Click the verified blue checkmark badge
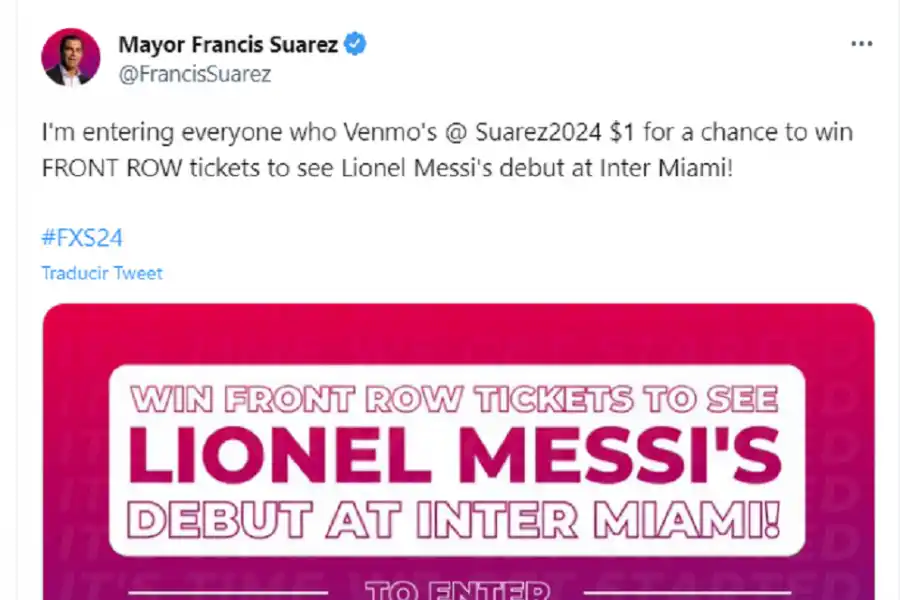This screenshot has height=600, width=900. (354, 43)
